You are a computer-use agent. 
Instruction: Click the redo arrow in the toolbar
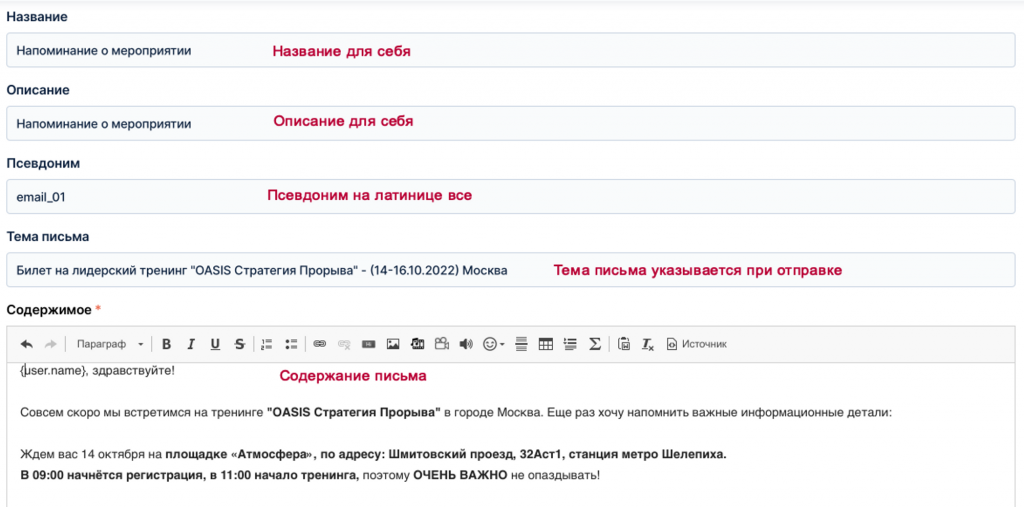coord(50,344)
